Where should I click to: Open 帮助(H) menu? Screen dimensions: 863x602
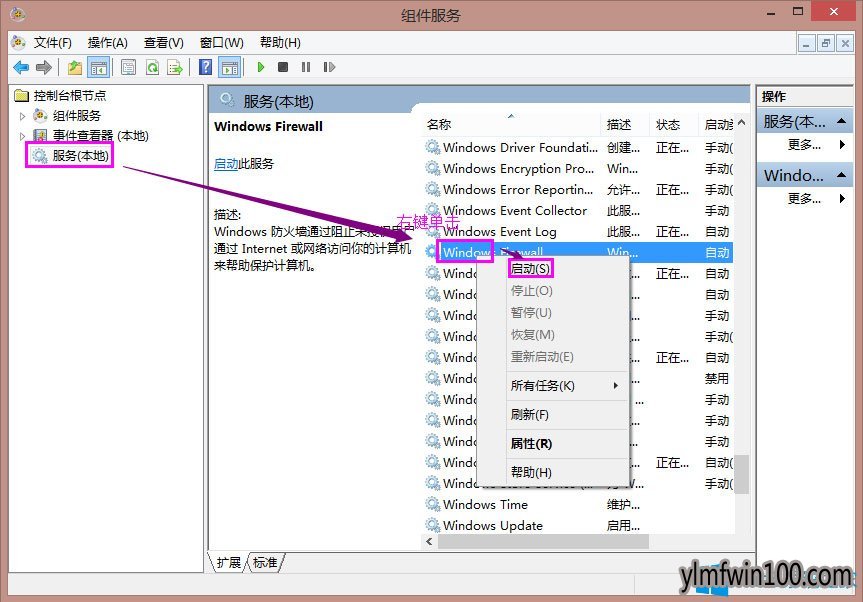coord(280,43)
